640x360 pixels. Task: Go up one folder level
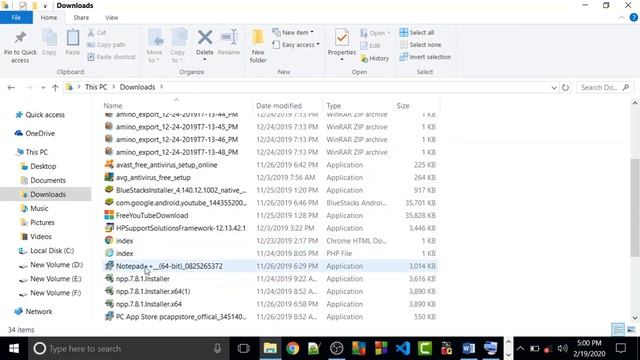[55, 87]
